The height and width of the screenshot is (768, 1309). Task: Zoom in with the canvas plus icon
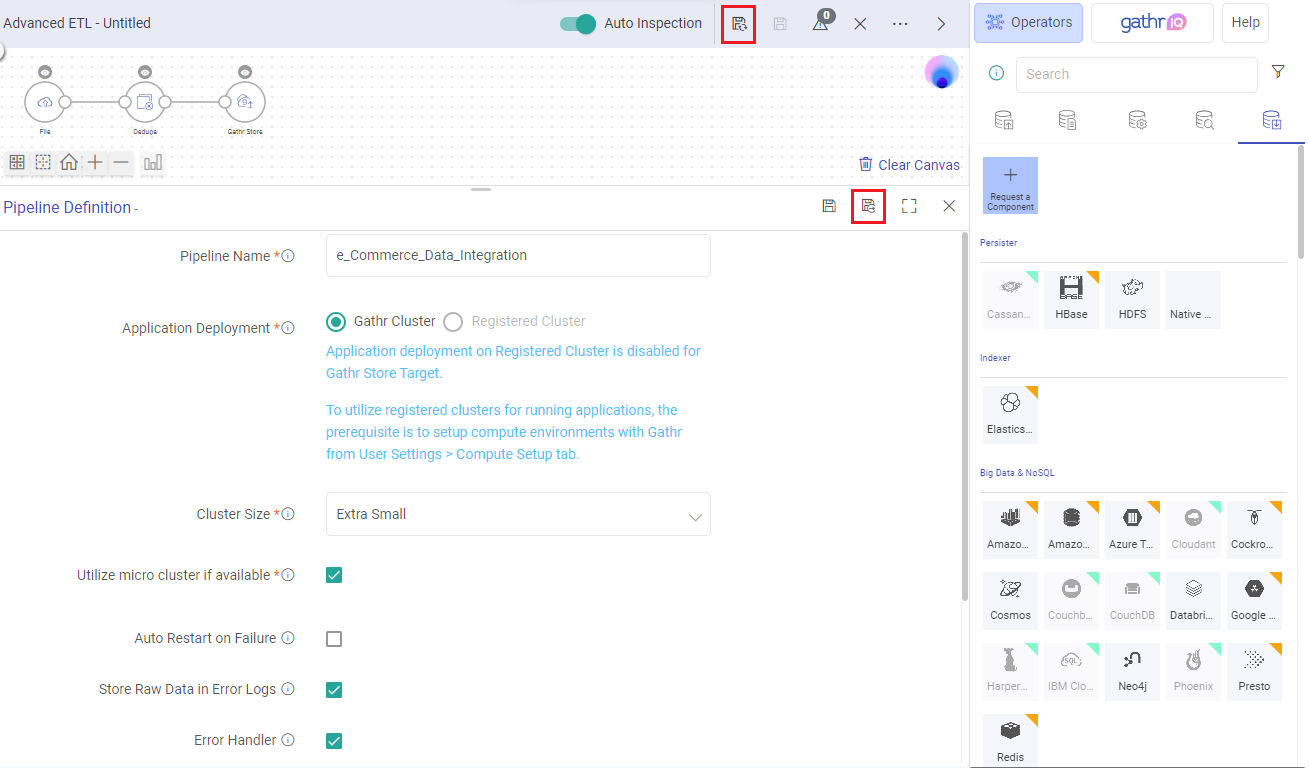pyautogui.click(x=95, y=162)
